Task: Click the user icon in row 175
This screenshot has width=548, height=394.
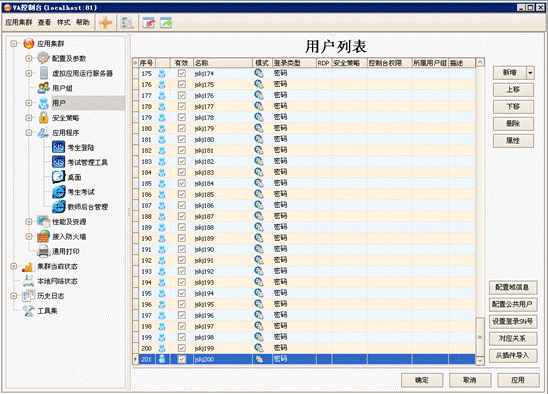Action: tap(162, 74)
